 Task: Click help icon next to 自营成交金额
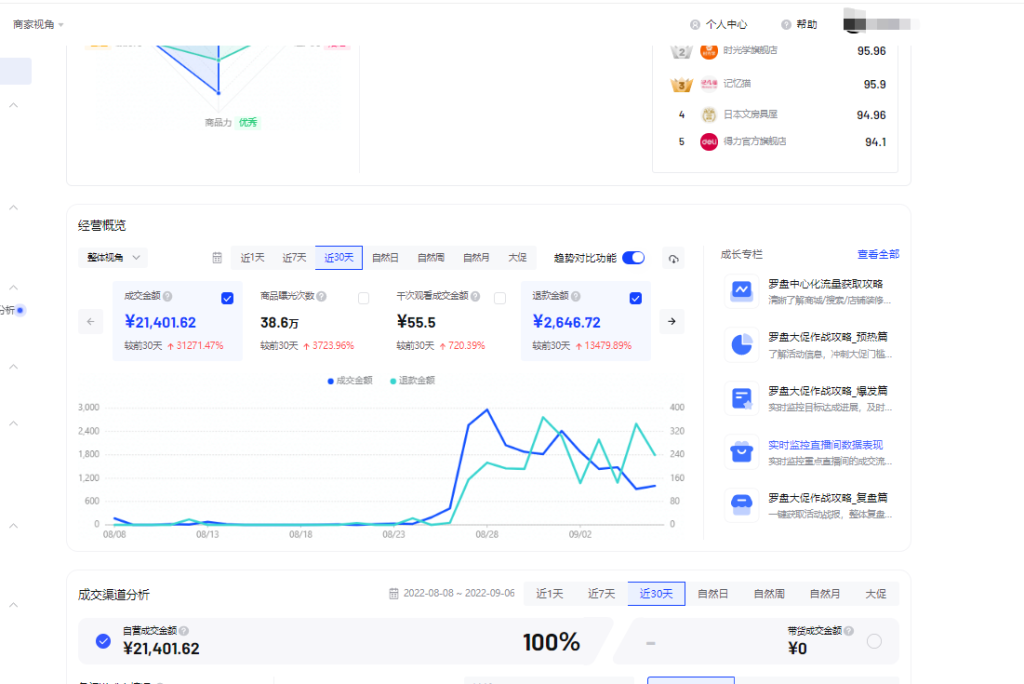184,630
